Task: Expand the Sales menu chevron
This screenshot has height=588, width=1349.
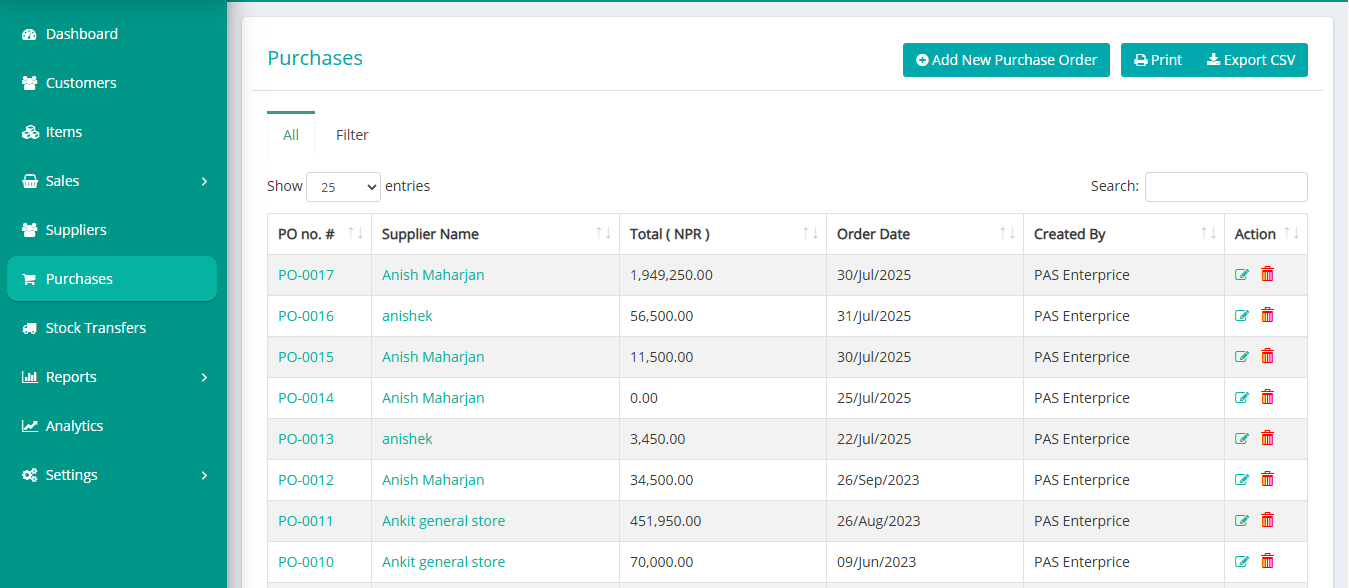Action: tap(204, 180)
